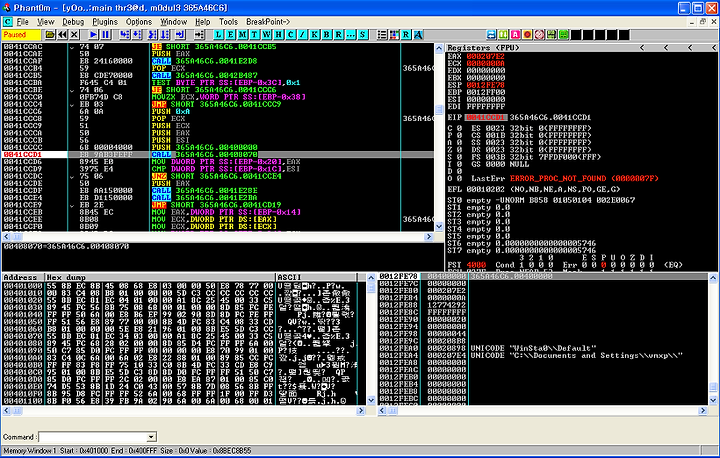Pause execution with the pause toolbar icon
This screenshot has height=458, width=720.
(x=105, y=34)
